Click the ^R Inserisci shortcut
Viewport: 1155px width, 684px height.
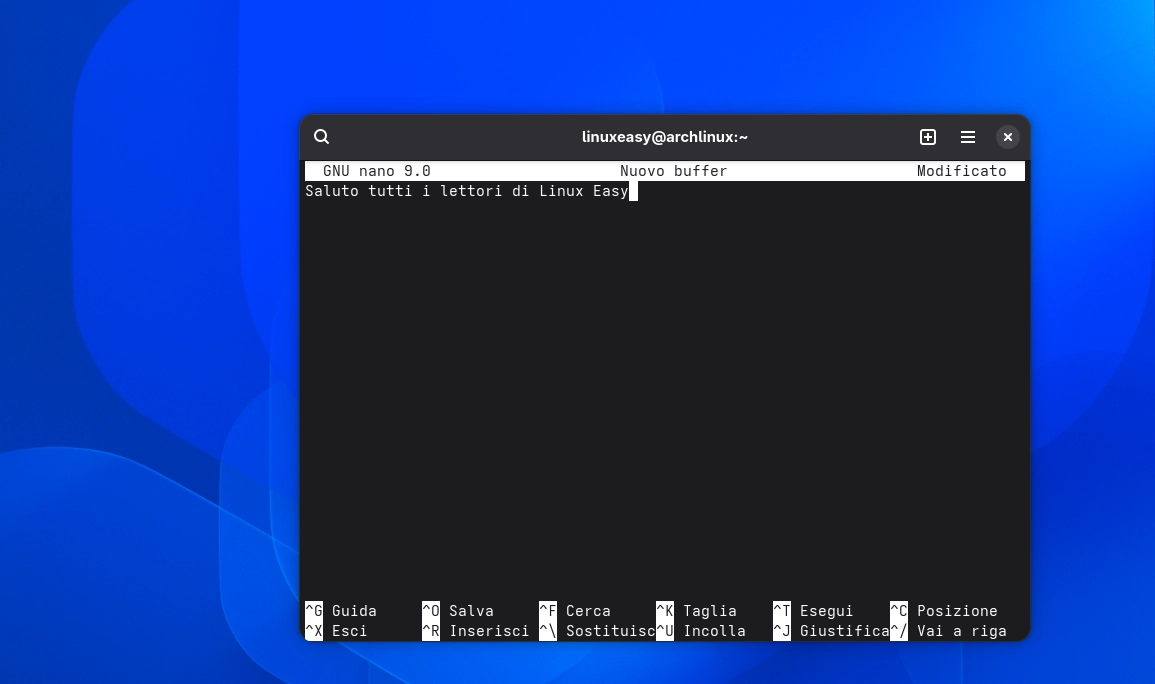476,631
